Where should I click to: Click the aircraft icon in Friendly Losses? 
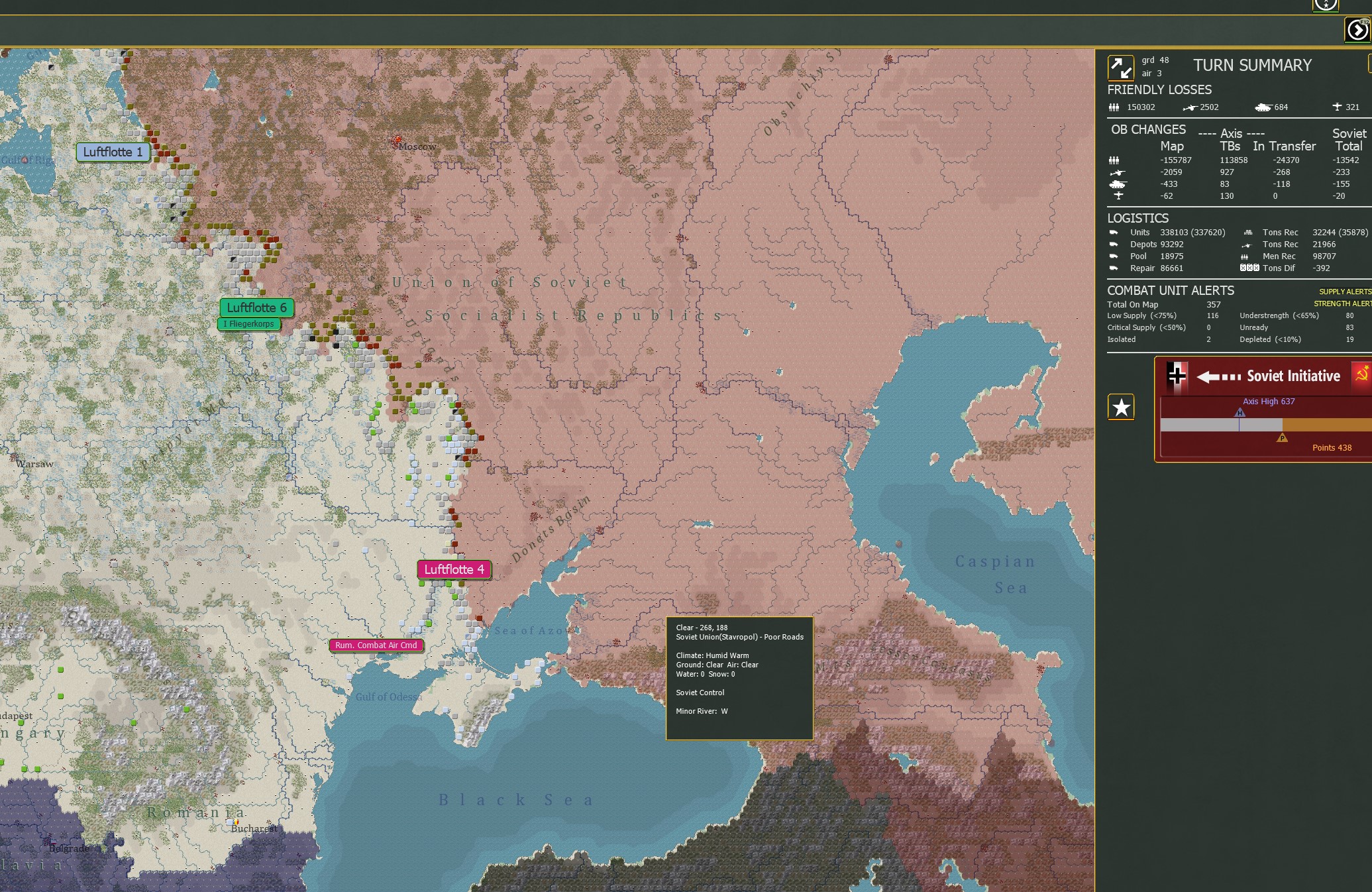1337,107
